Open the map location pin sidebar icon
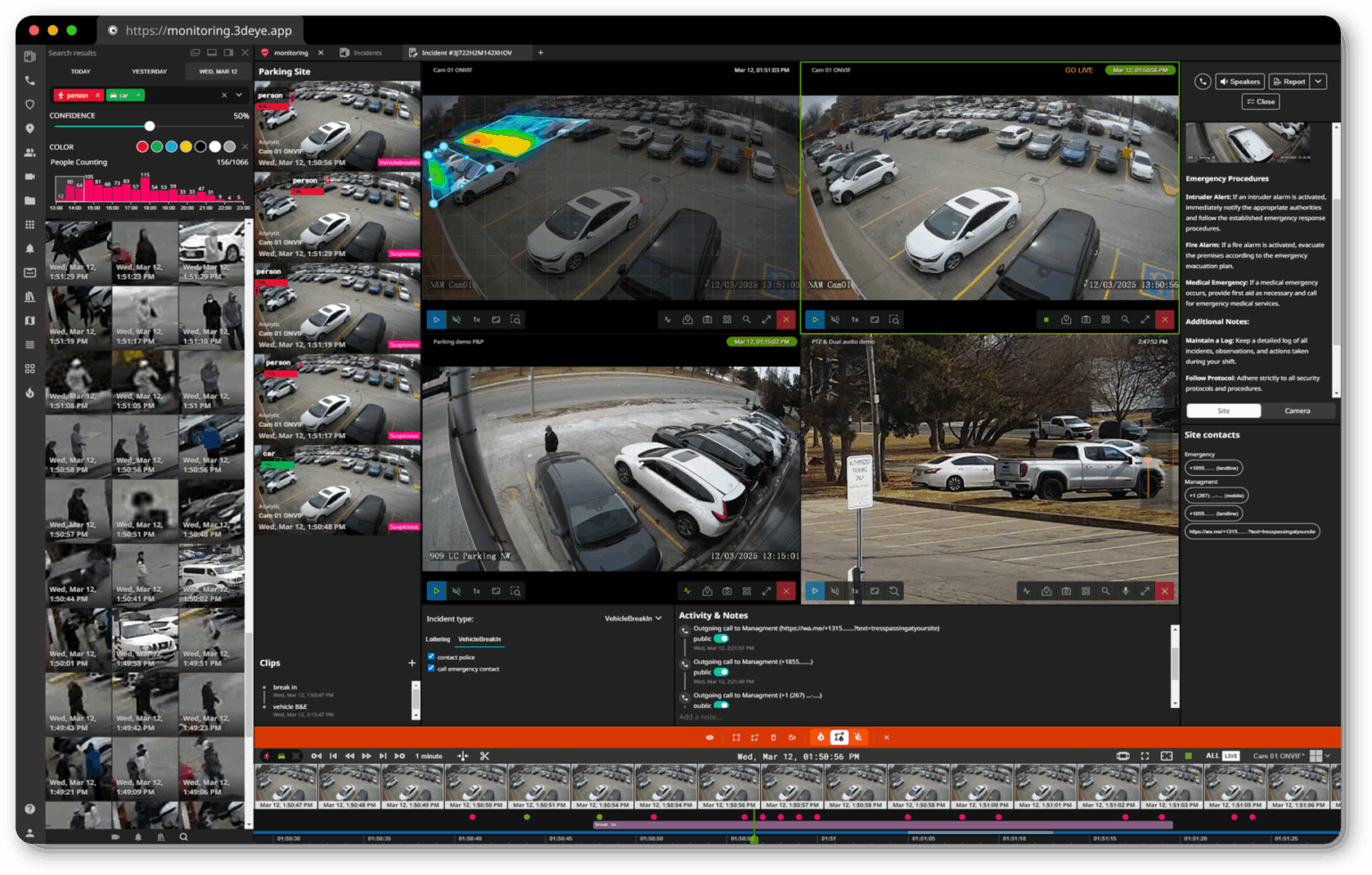Image resolution: width=1372 pixels, height=875 pixels. click(x=29, y=129)
